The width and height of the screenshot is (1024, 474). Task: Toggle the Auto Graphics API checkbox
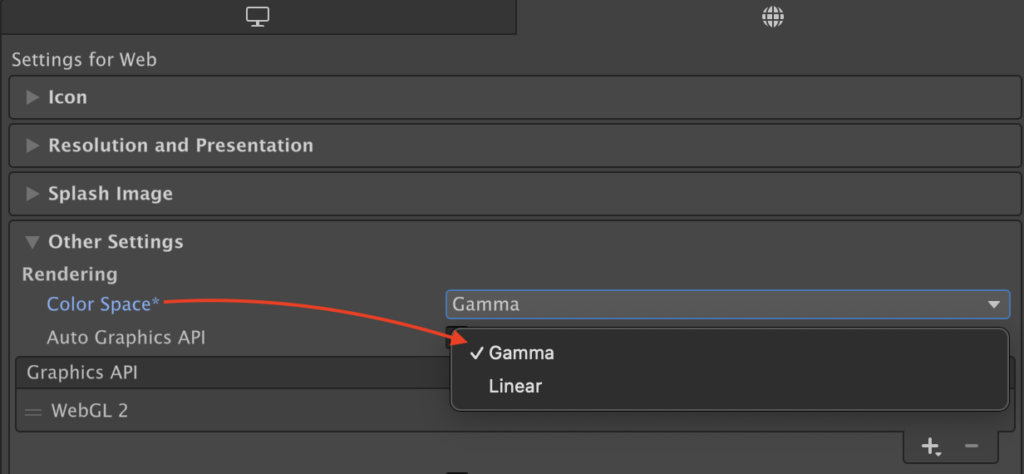457,334
